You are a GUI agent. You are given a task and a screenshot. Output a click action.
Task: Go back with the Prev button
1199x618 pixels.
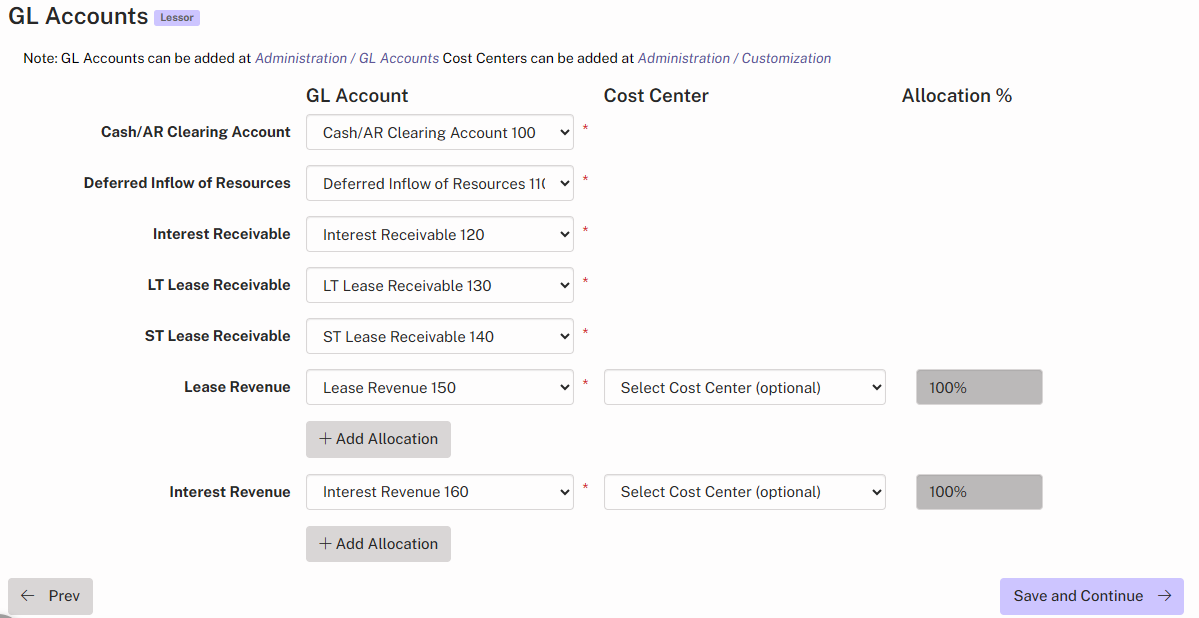click(x=50, y=596)
